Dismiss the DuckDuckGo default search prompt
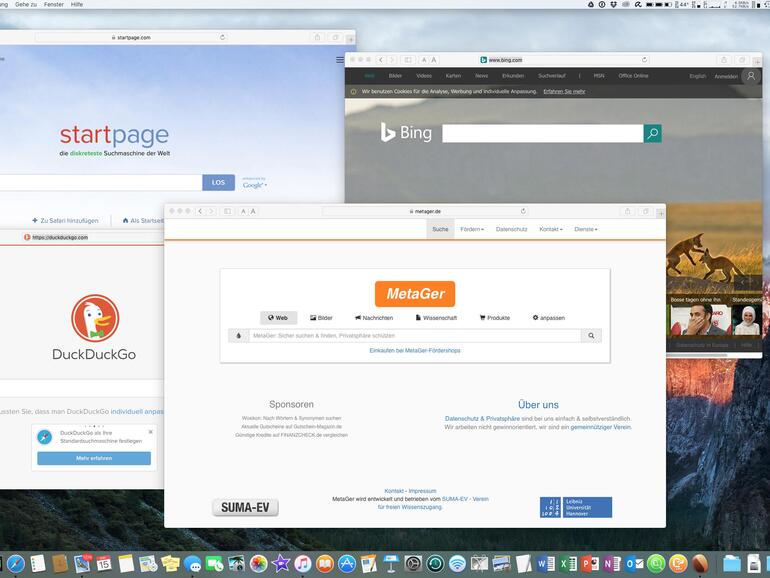This screenshot has height=578, width=770. 151,432
